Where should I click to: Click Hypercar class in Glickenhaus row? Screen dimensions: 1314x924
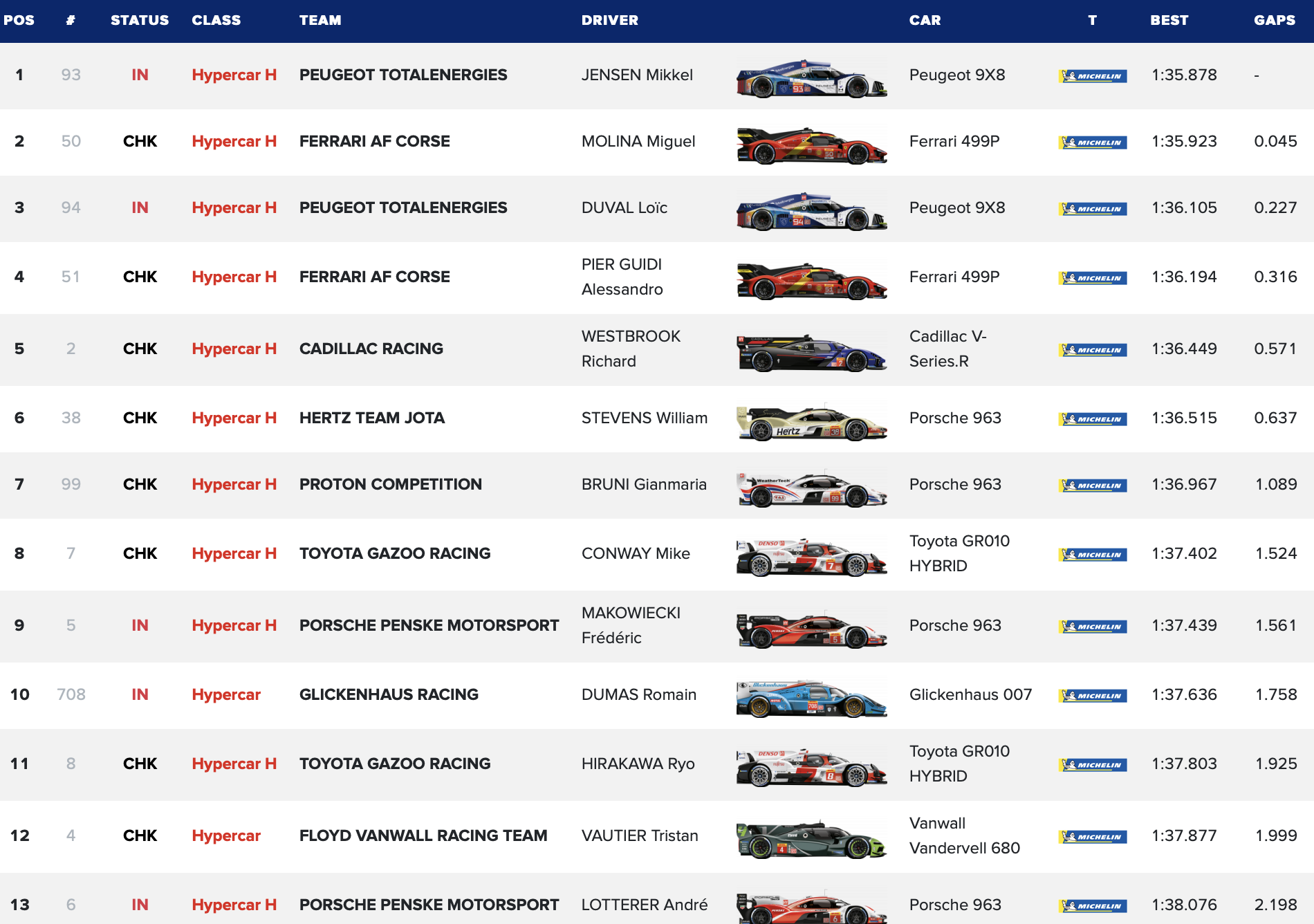[226, 694]
